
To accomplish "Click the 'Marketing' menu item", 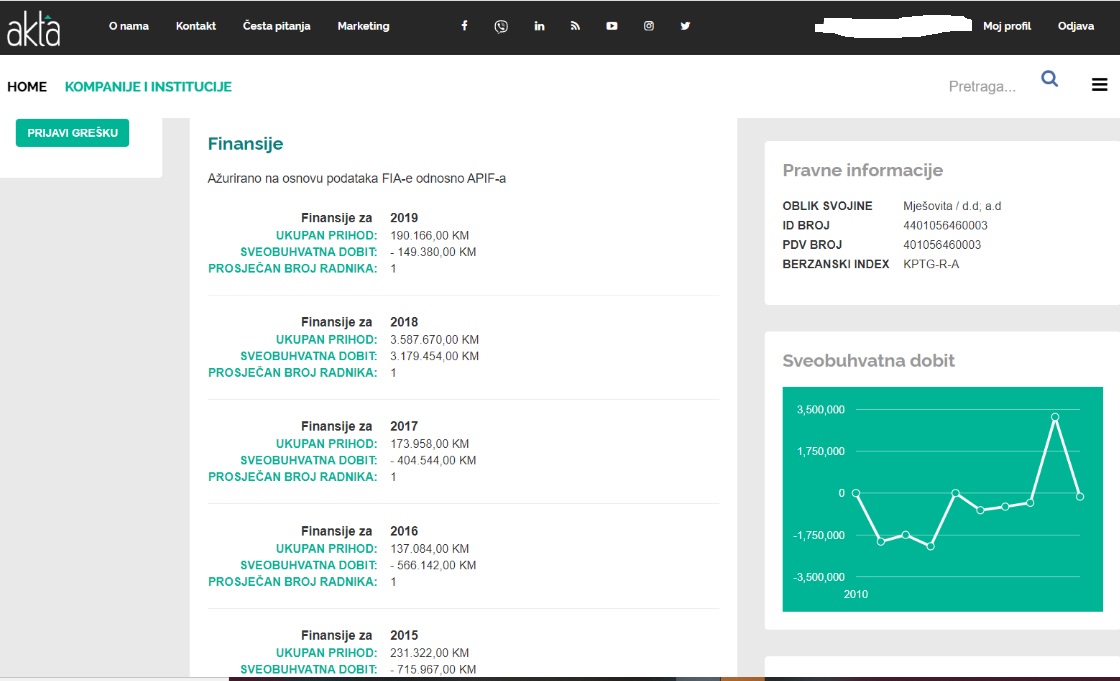I will pyautogui.click(x=363, y=26).
